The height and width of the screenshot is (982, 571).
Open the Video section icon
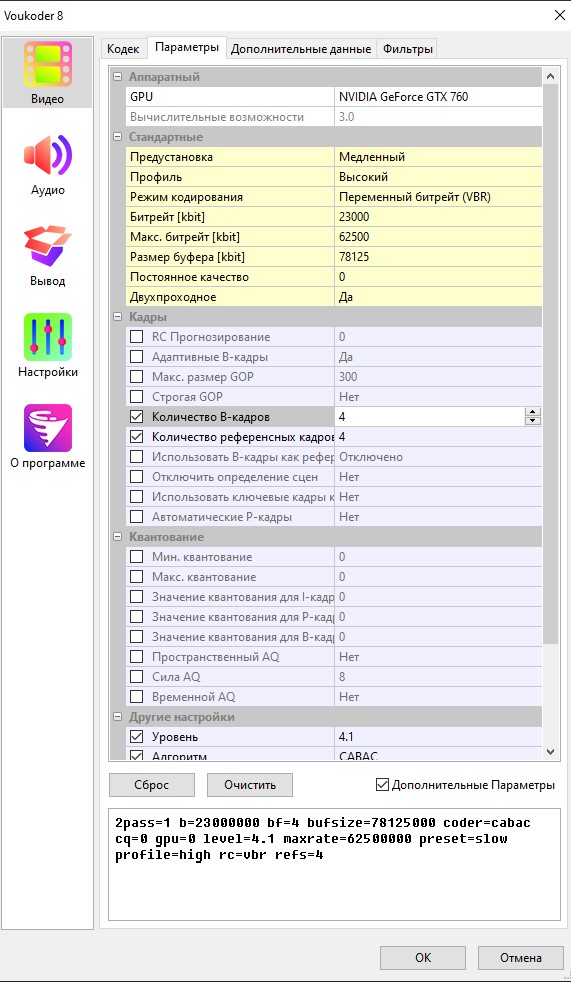pyautogui.click(x=48, y=64)
